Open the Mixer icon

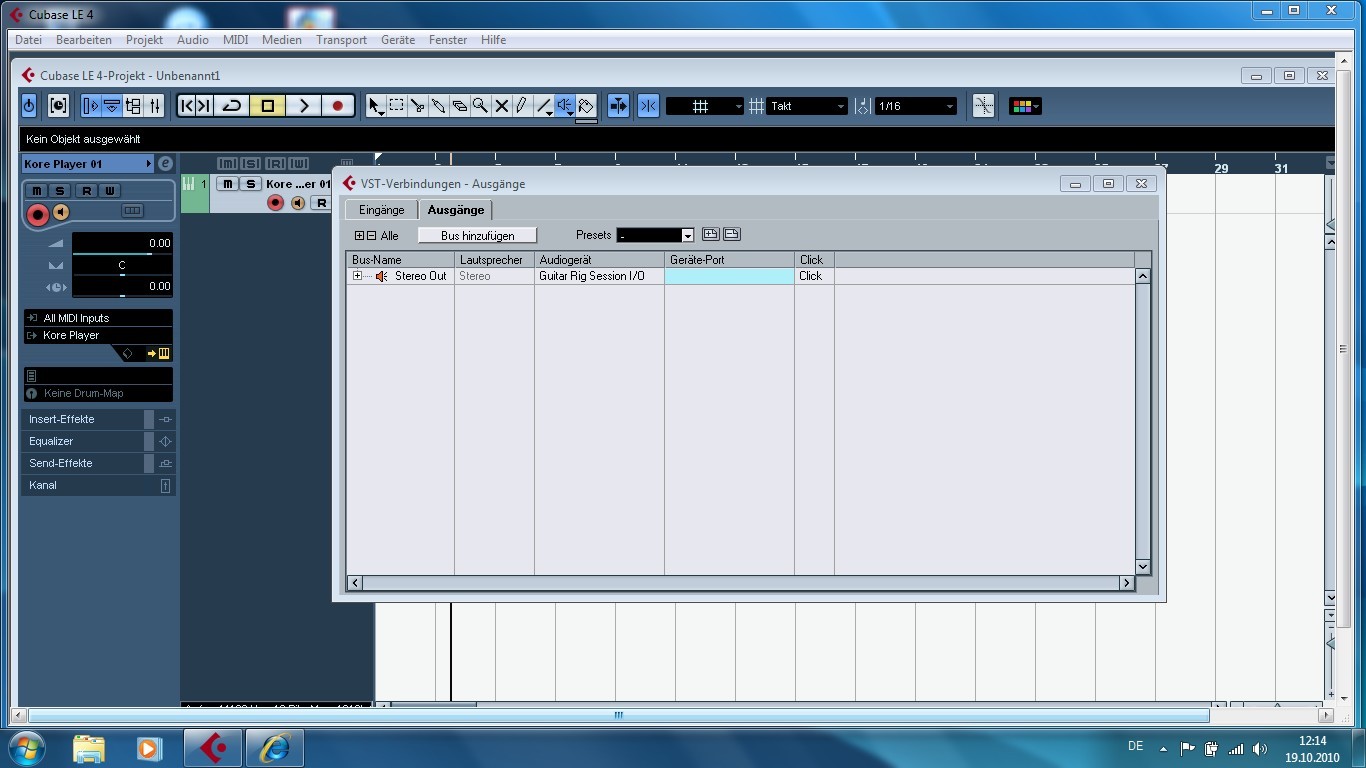[155, 106]
